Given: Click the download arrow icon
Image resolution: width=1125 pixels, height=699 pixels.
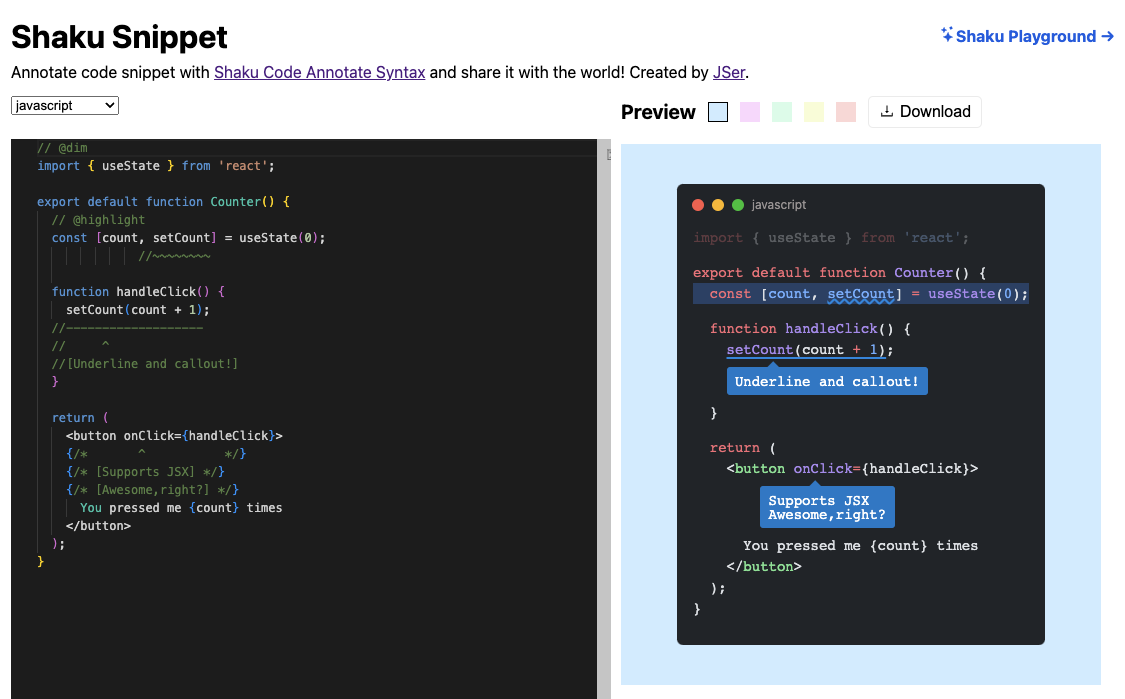Looking at the screenshot, I should [887, 111].
